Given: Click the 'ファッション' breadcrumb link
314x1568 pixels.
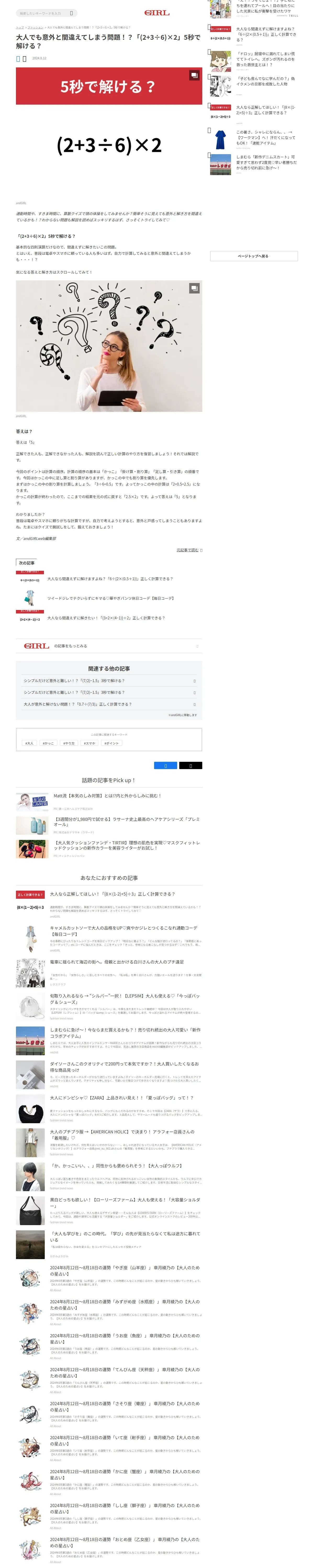Looking at the screenshot, I should (35, 27).
